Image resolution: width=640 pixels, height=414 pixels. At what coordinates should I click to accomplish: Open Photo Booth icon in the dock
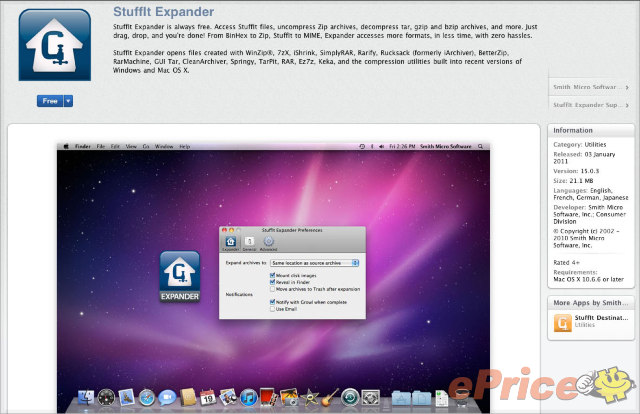pyautogui.click(x=268, y=397)
